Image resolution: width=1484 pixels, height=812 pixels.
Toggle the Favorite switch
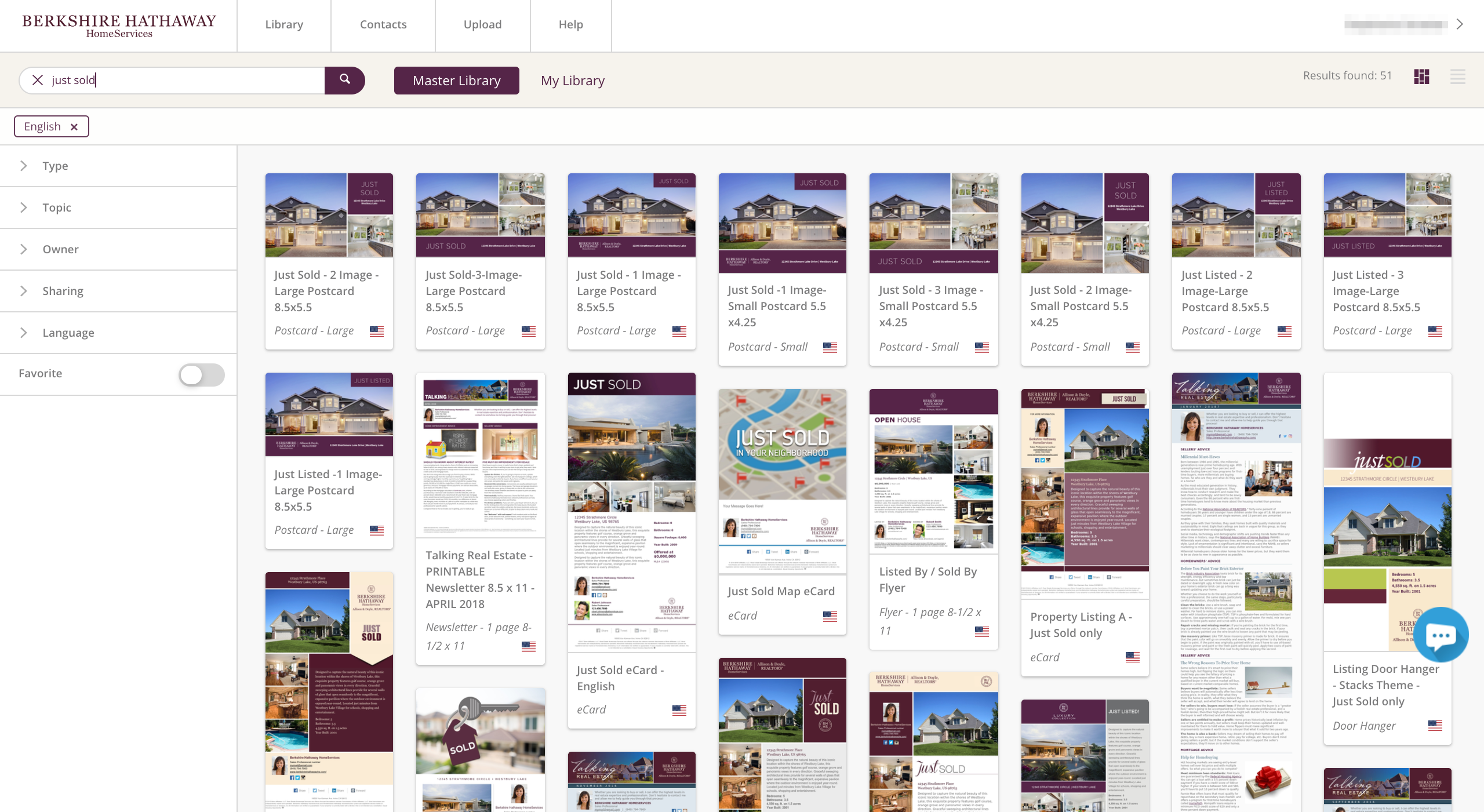(201, 374)
